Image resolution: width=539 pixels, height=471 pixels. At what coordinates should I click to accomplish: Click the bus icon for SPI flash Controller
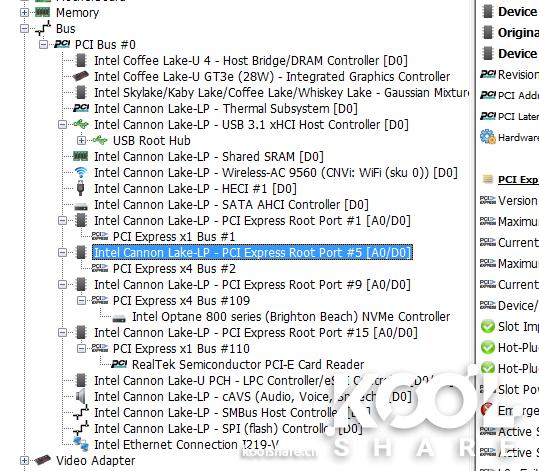coord(81,428)
